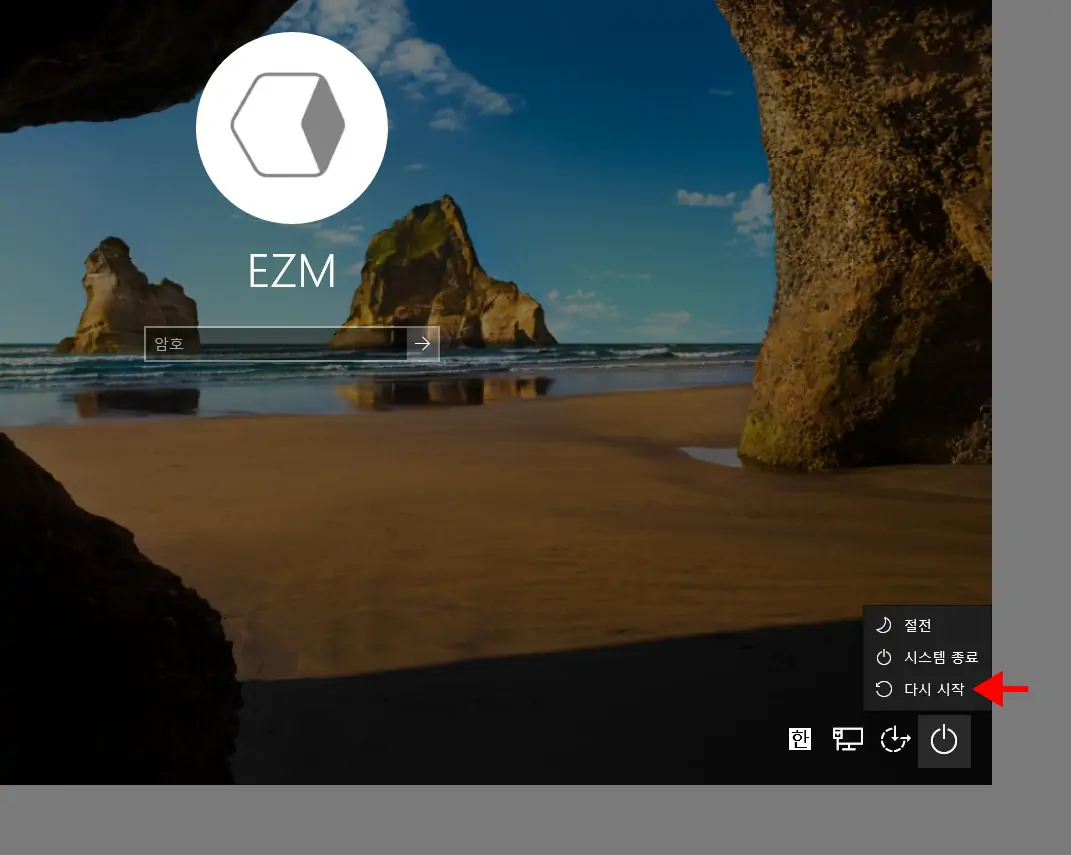Click the sandy beach wallpaper area
This screenshot has height=855, width=1071.
[450, 520]
